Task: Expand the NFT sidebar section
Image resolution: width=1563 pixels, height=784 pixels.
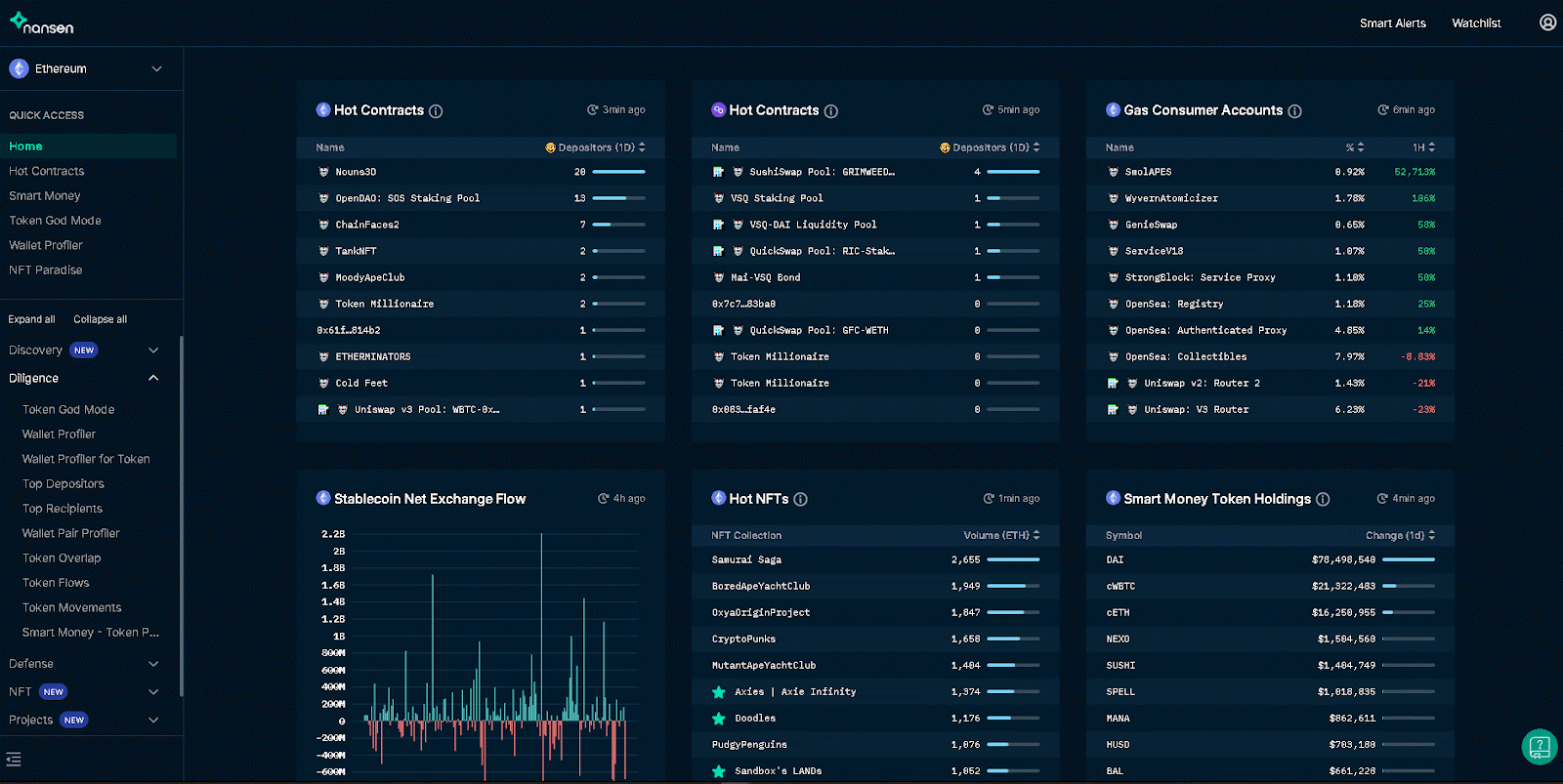Action: [153, 692]
